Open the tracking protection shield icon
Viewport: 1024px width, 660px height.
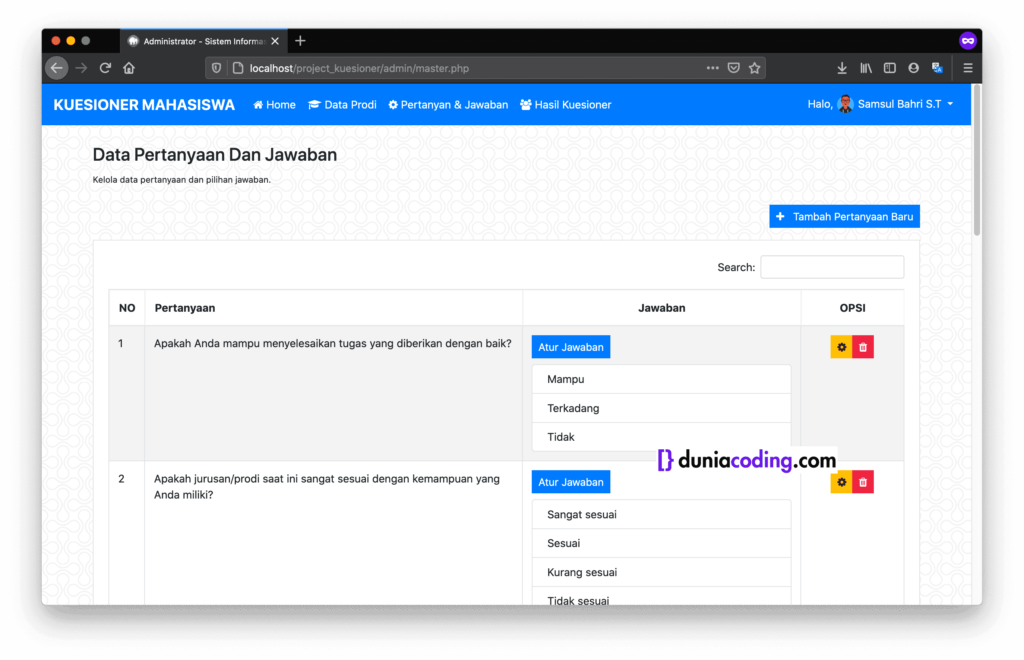216,68
